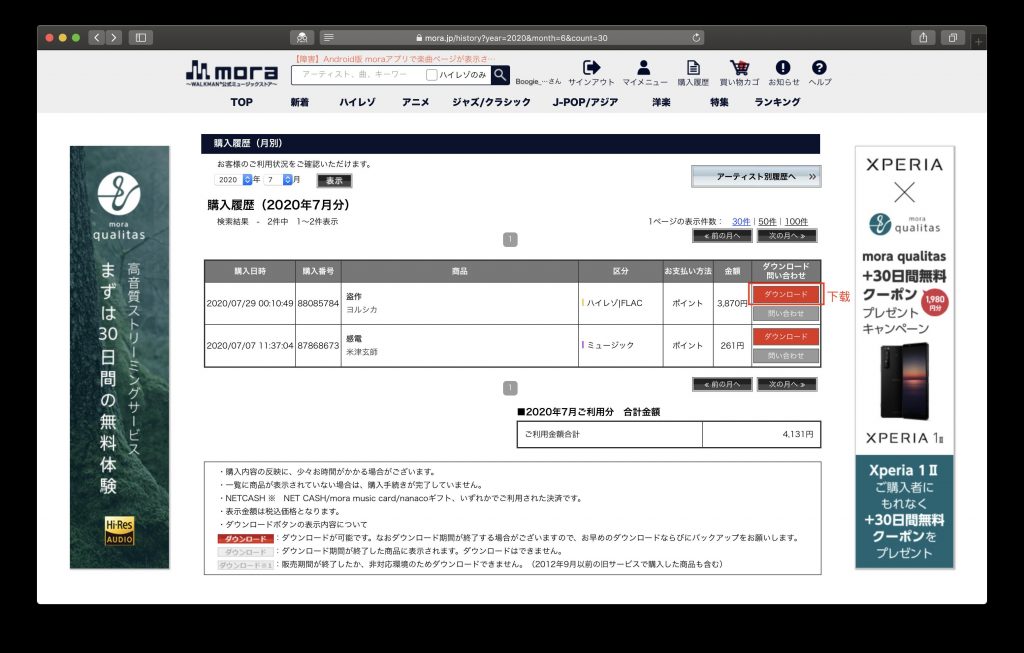Show the Safari sidebar
The image size is (1024, 653).
tap(140, 38)
